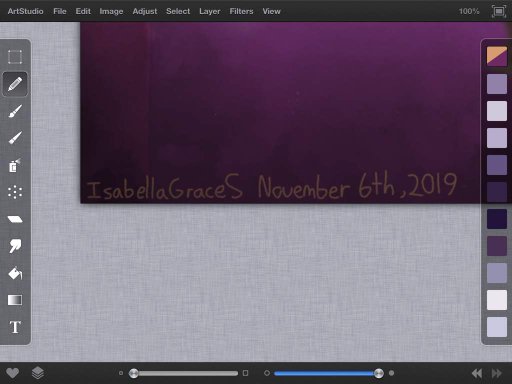Pick the dark navy color swatch
The height and width of the screenshot is (384, 512).
[x=497, y=219]
